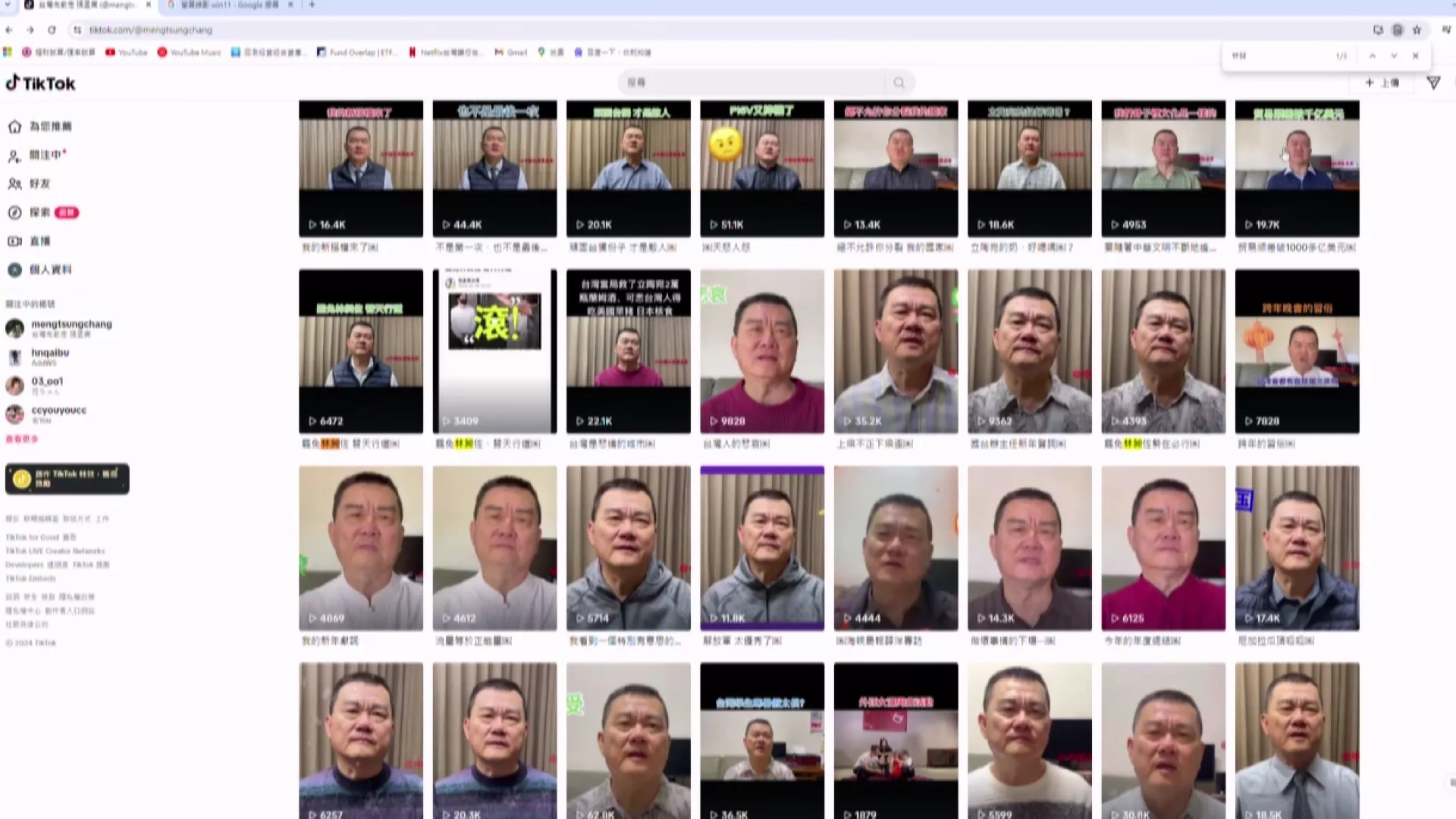The width and height of the screenshot is (1456, 819).
Task: Click the install/cast icon in address bar
Action: pyautogui.click(x=1378, y=30)
